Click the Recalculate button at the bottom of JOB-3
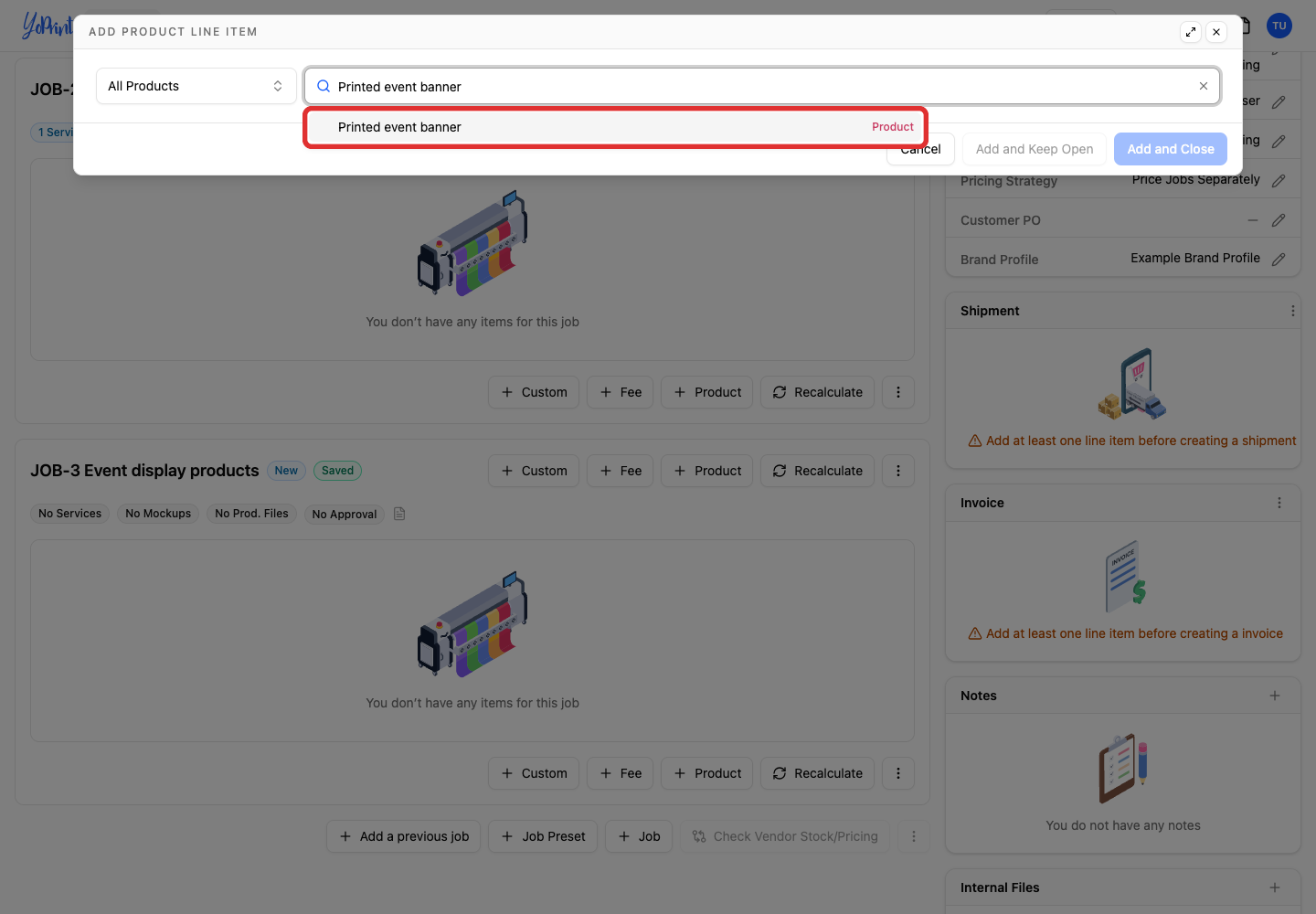Viewport: 1316px width, 914px height. click(818, 773)
